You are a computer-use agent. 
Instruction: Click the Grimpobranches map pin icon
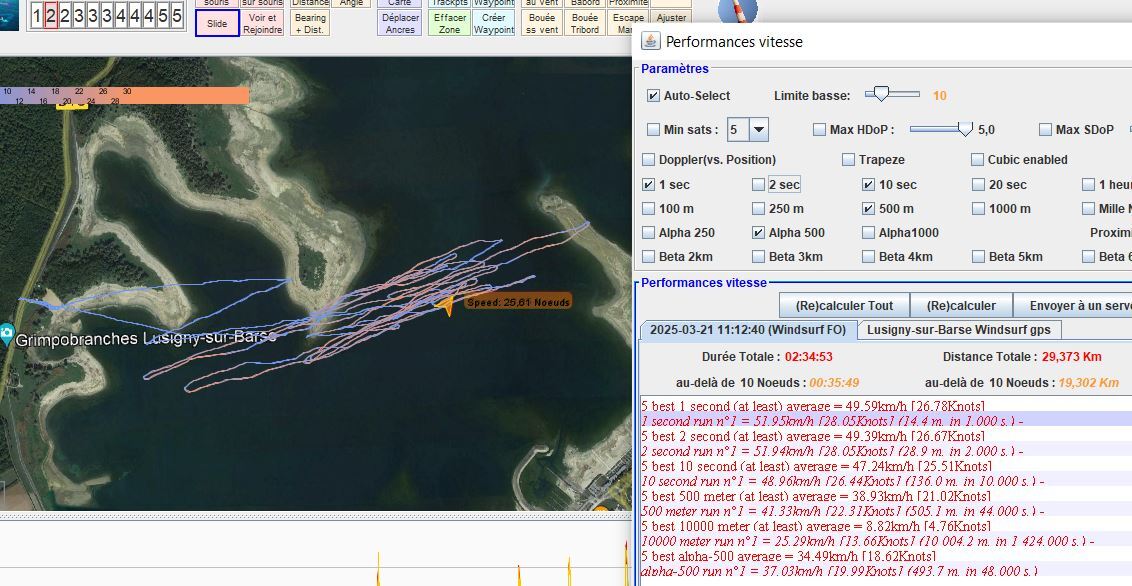tap(7, 332)
